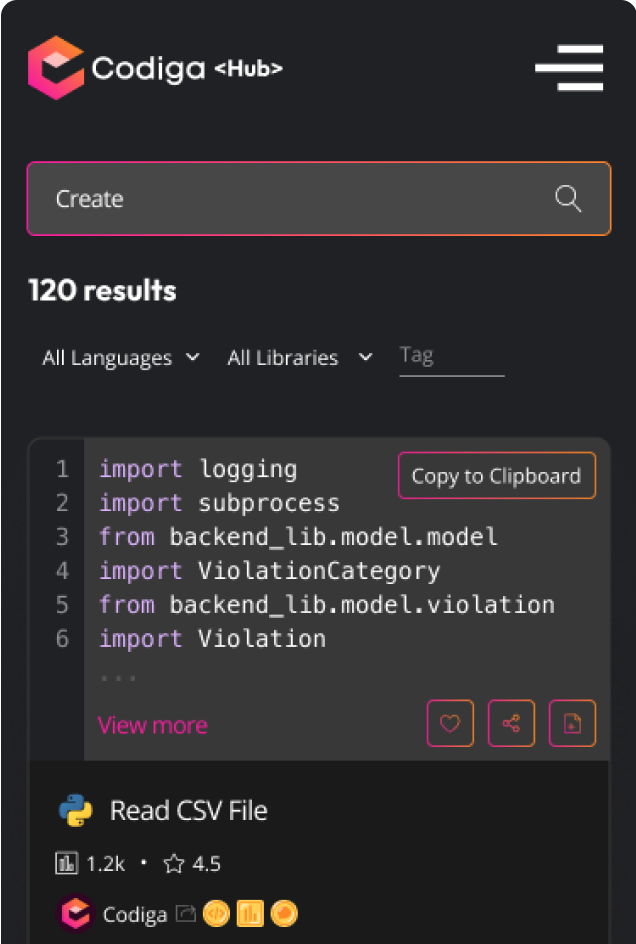Click the 1.2k usage count

pyautogui.click(x=106, y=865)
